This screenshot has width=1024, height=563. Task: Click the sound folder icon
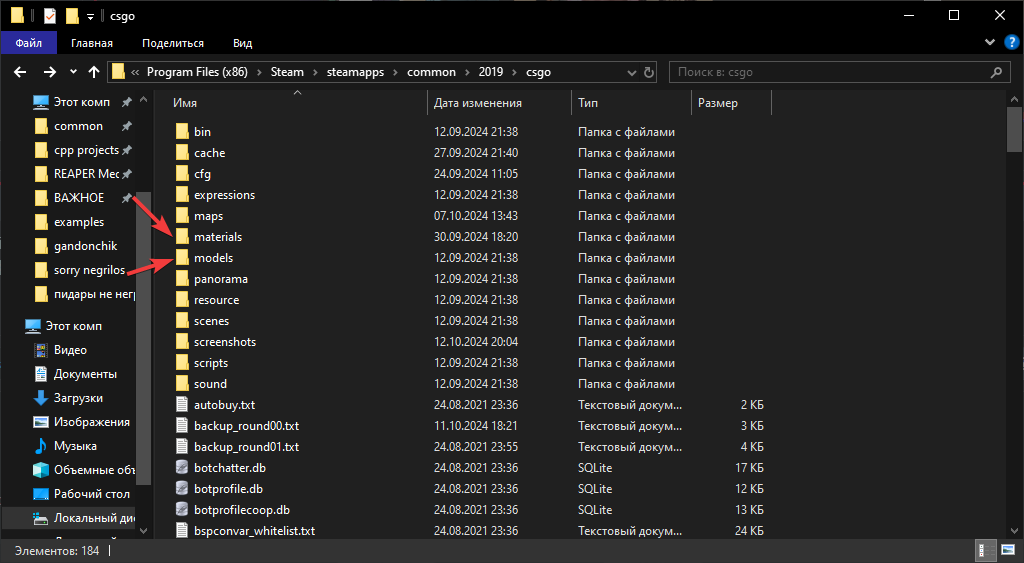(x=182, y=383)
